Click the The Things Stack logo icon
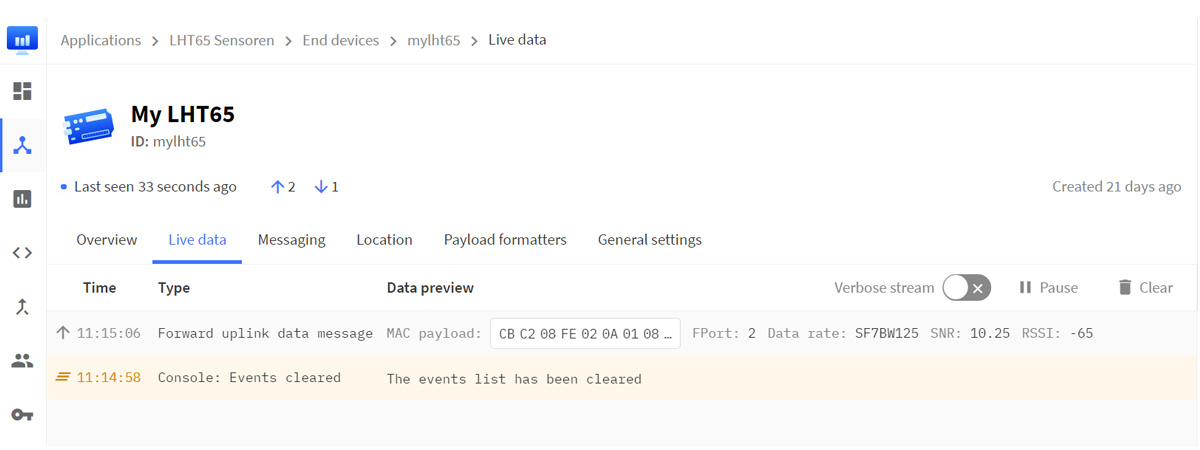1200x450 pixels. pos(22,40)
